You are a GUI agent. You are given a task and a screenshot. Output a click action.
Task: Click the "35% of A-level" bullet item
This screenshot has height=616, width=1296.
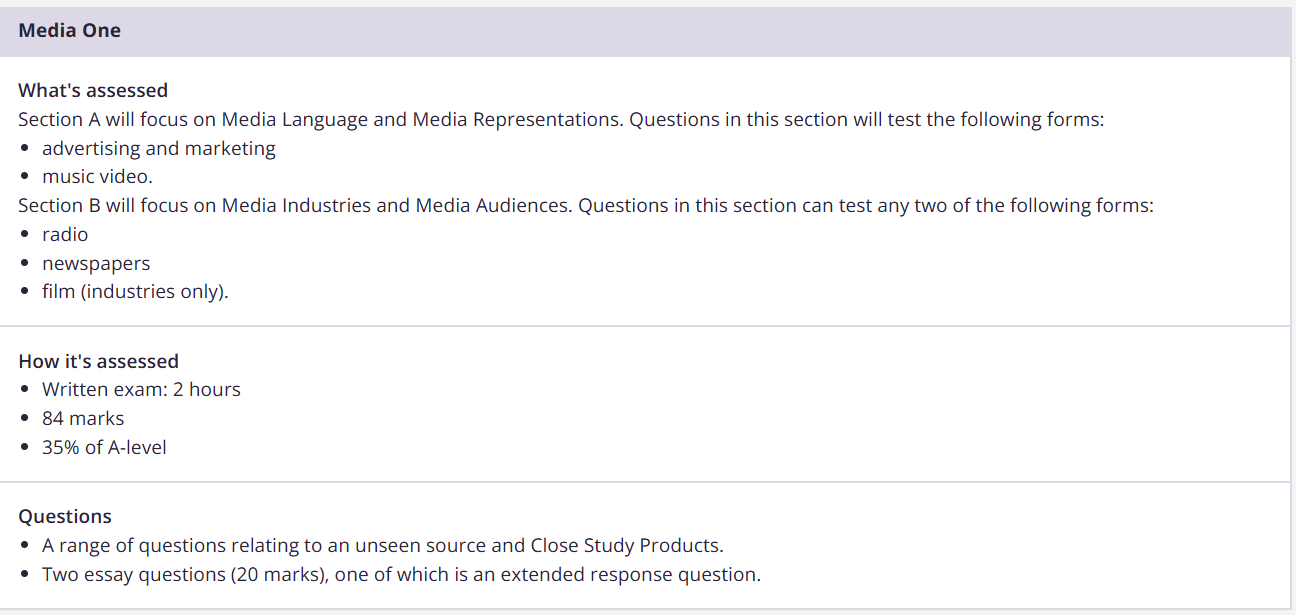click(104, 448)
